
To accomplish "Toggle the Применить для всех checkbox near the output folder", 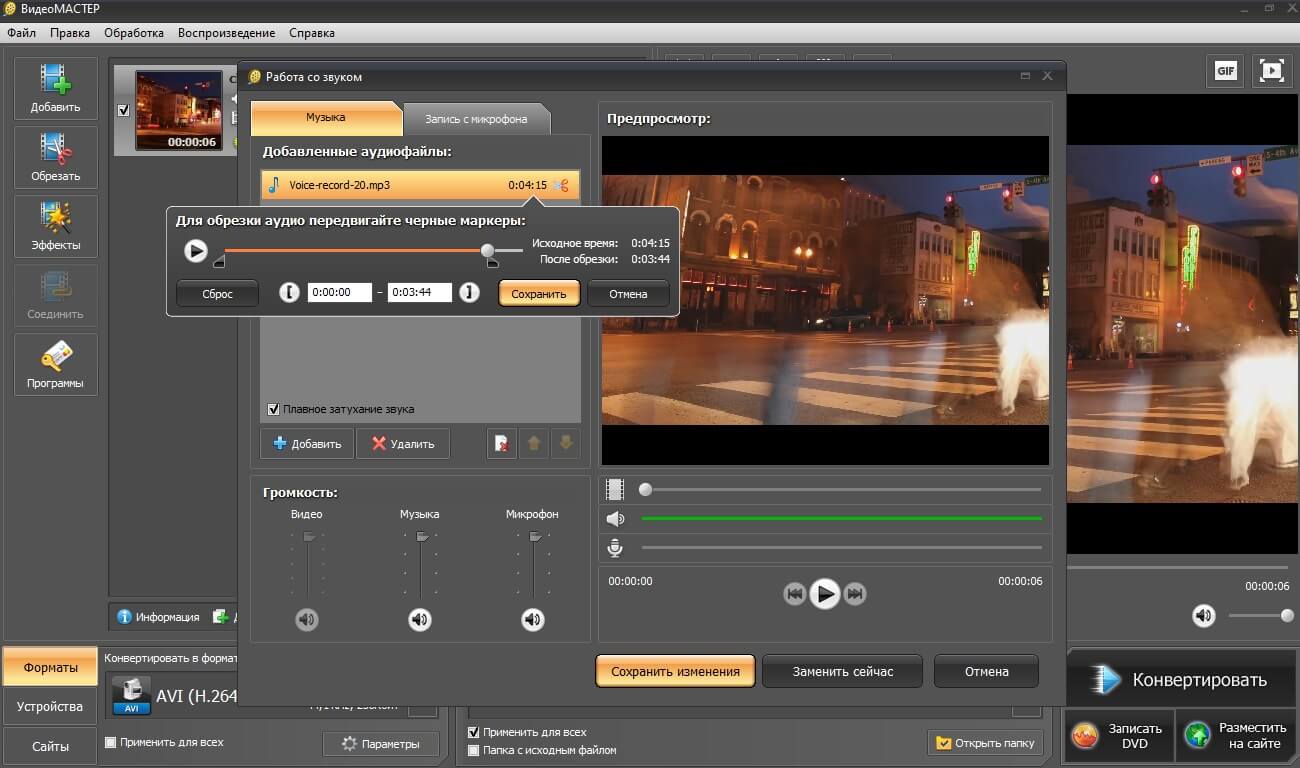I will [473, 732].
